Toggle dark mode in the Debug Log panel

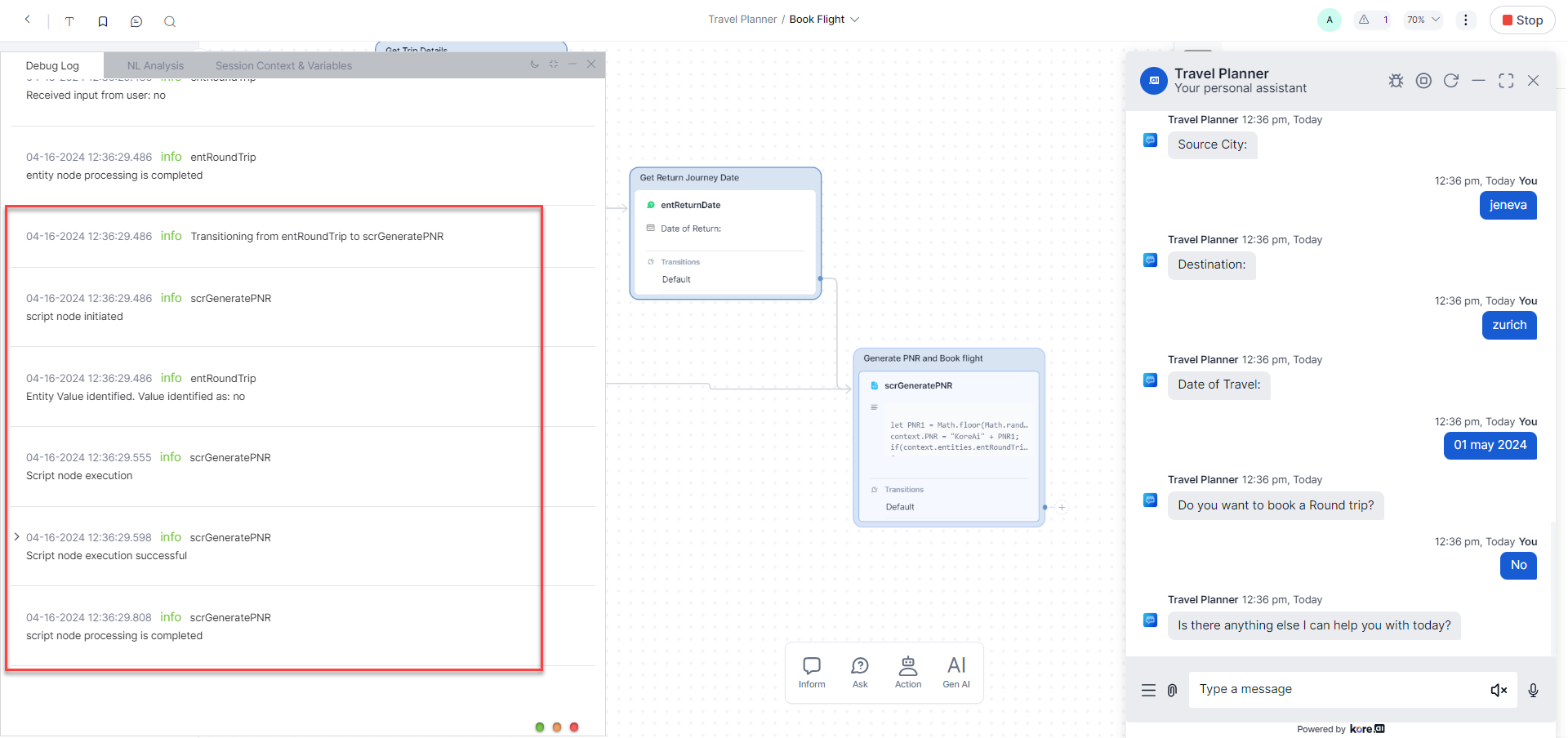535,64
